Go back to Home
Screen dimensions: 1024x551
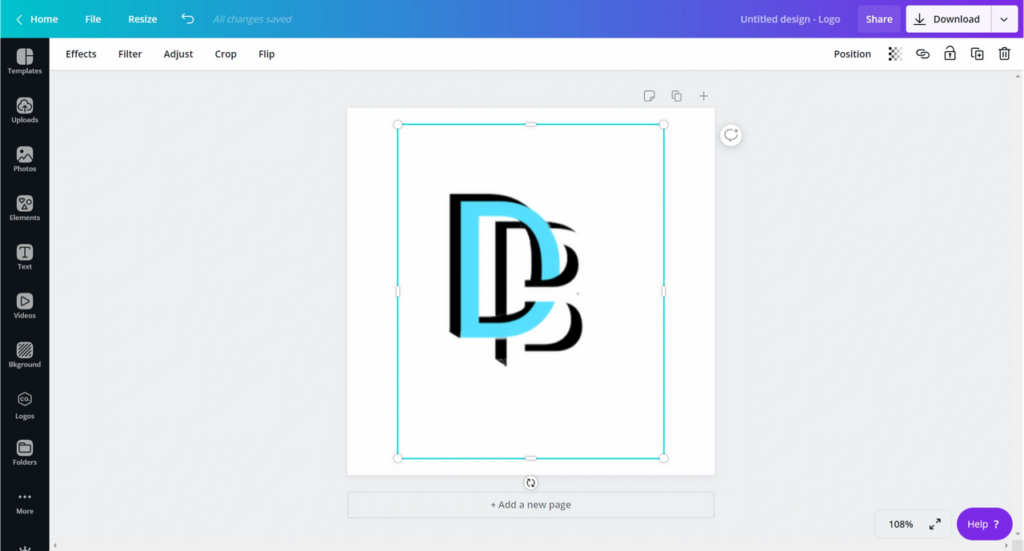[x=37, y=19]
